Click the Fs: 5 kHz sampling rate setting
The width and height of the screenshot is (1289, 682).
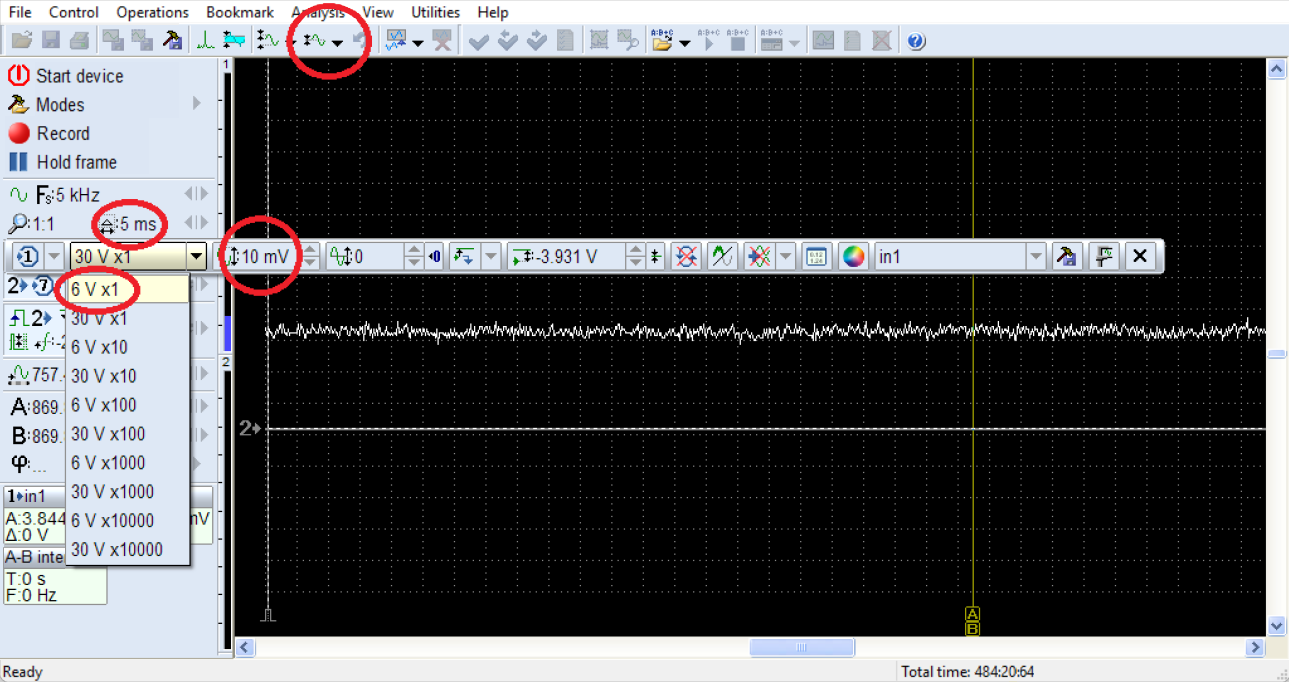[55, 195]
